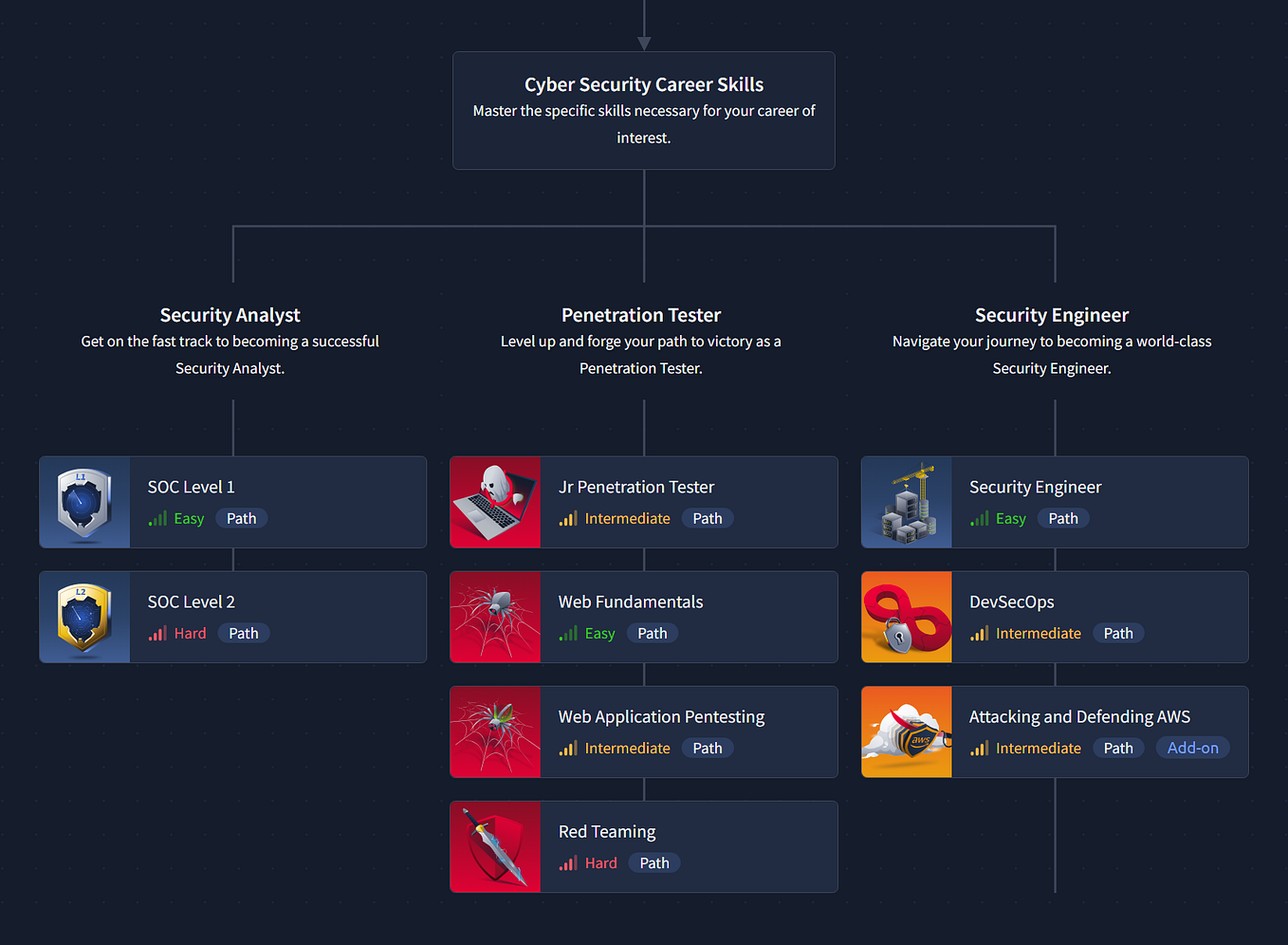Screen dimensions: 1288x945
Task: Select the Jr Penetration Tester skull laptop icon
Action: (495, 502)
